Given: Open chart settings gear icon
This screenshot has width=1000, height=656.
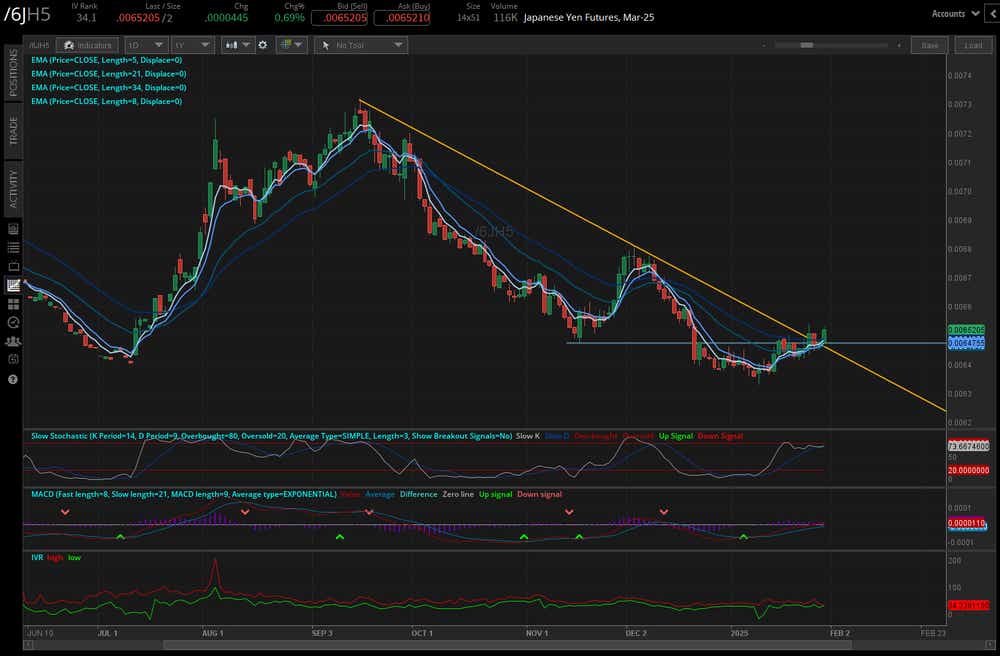Looking at the screenshot, I should 262,45.
